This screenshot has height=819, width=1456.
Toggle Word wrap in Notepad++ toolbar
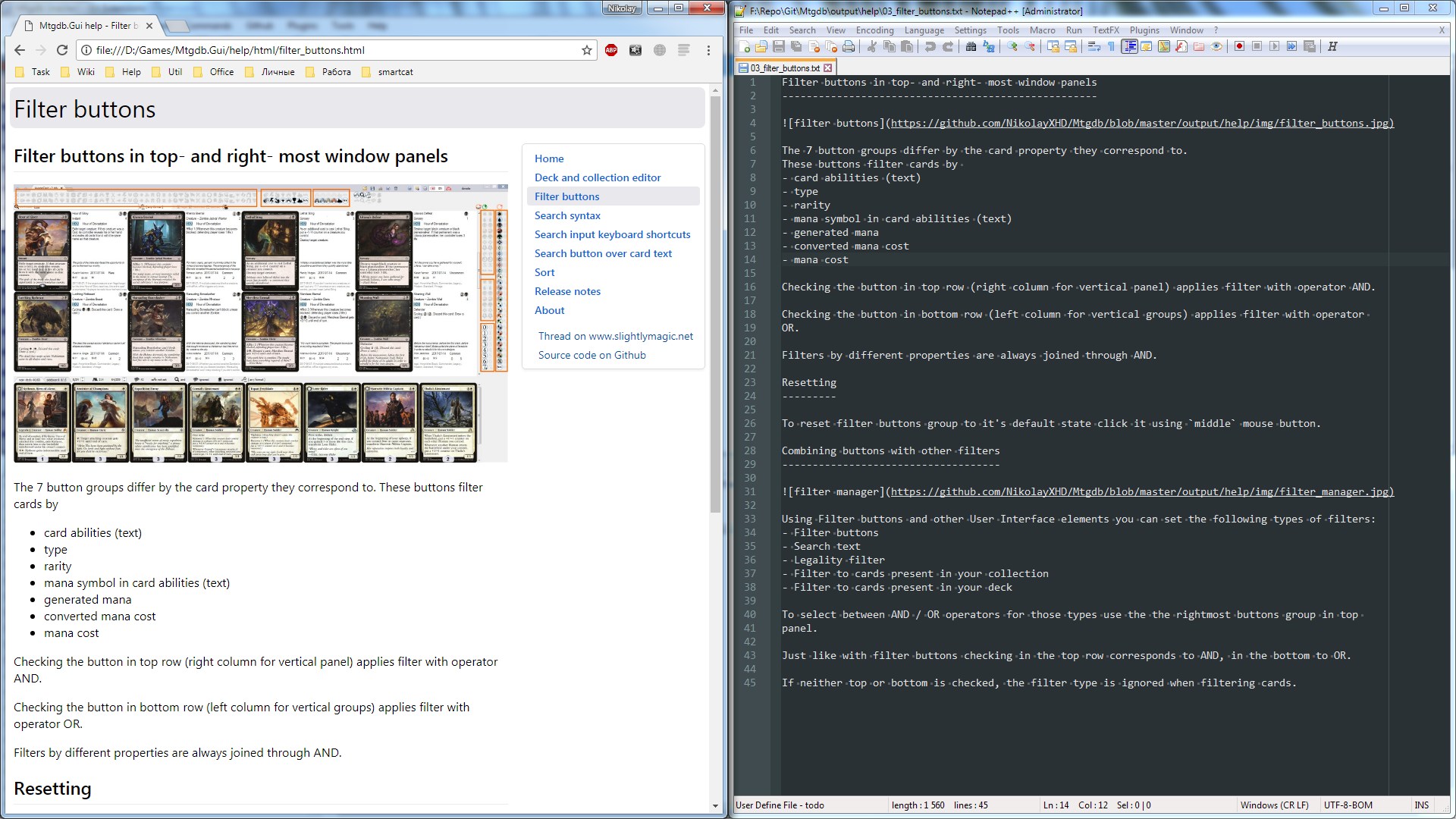pos(1094,46)
